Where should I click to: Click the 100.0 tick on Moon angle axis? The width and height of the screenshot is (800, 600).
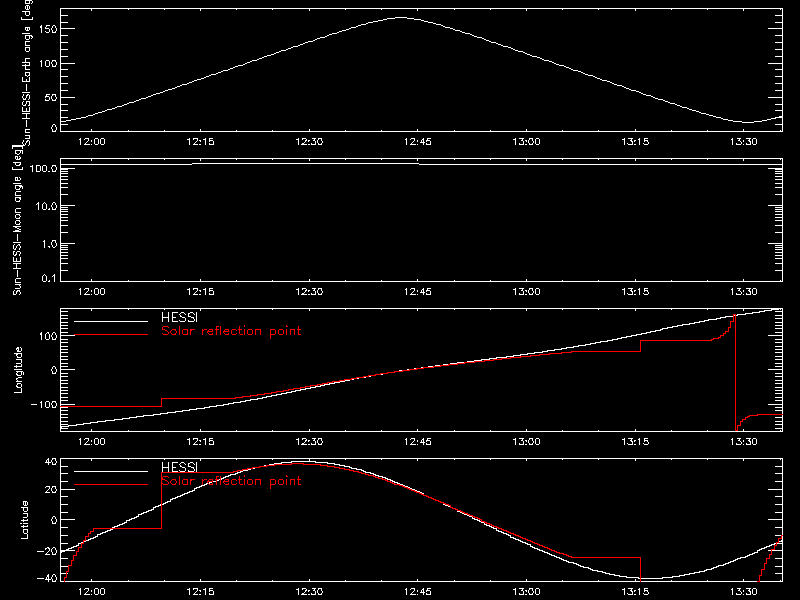[44, 168]
